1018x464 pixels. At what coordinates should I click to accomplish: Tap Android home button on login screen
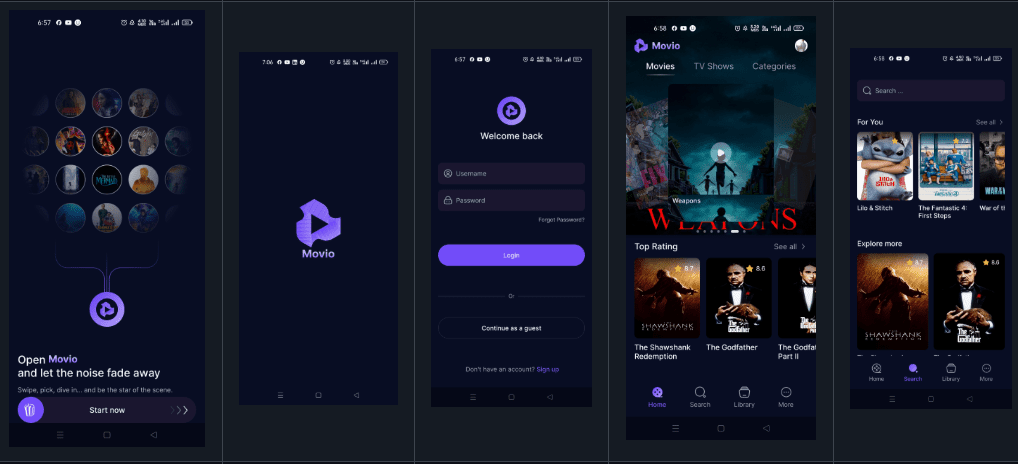(512, 397)
